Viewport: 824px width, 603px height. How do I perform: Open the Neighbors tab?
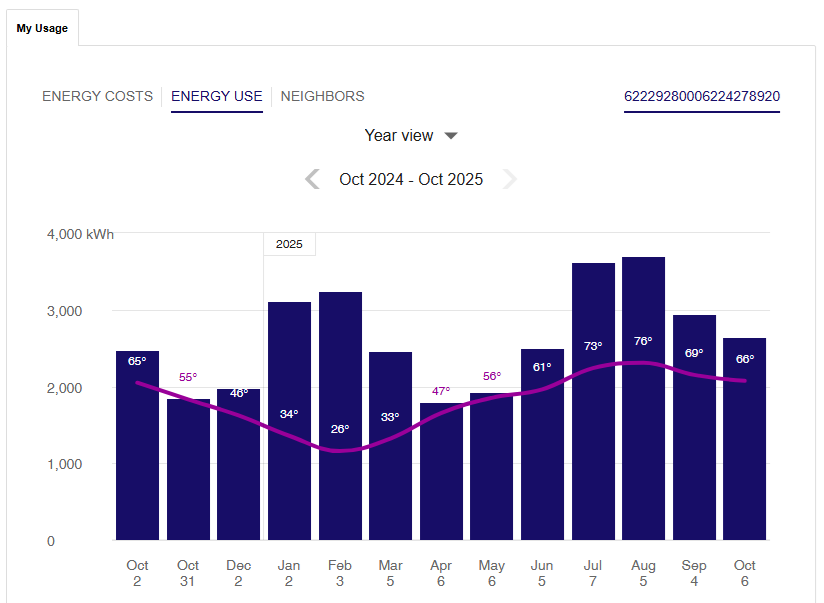tap(322, 97)
